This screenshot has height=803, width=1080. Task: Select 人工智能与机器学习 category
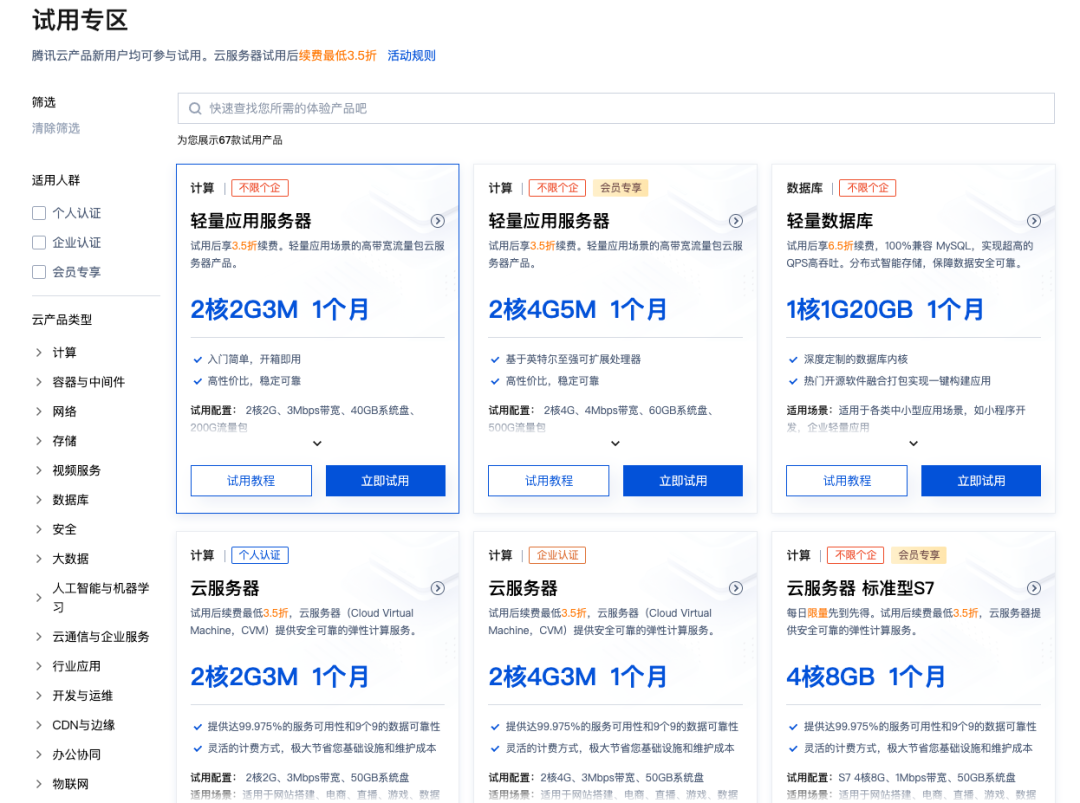[x=100, y=597]
